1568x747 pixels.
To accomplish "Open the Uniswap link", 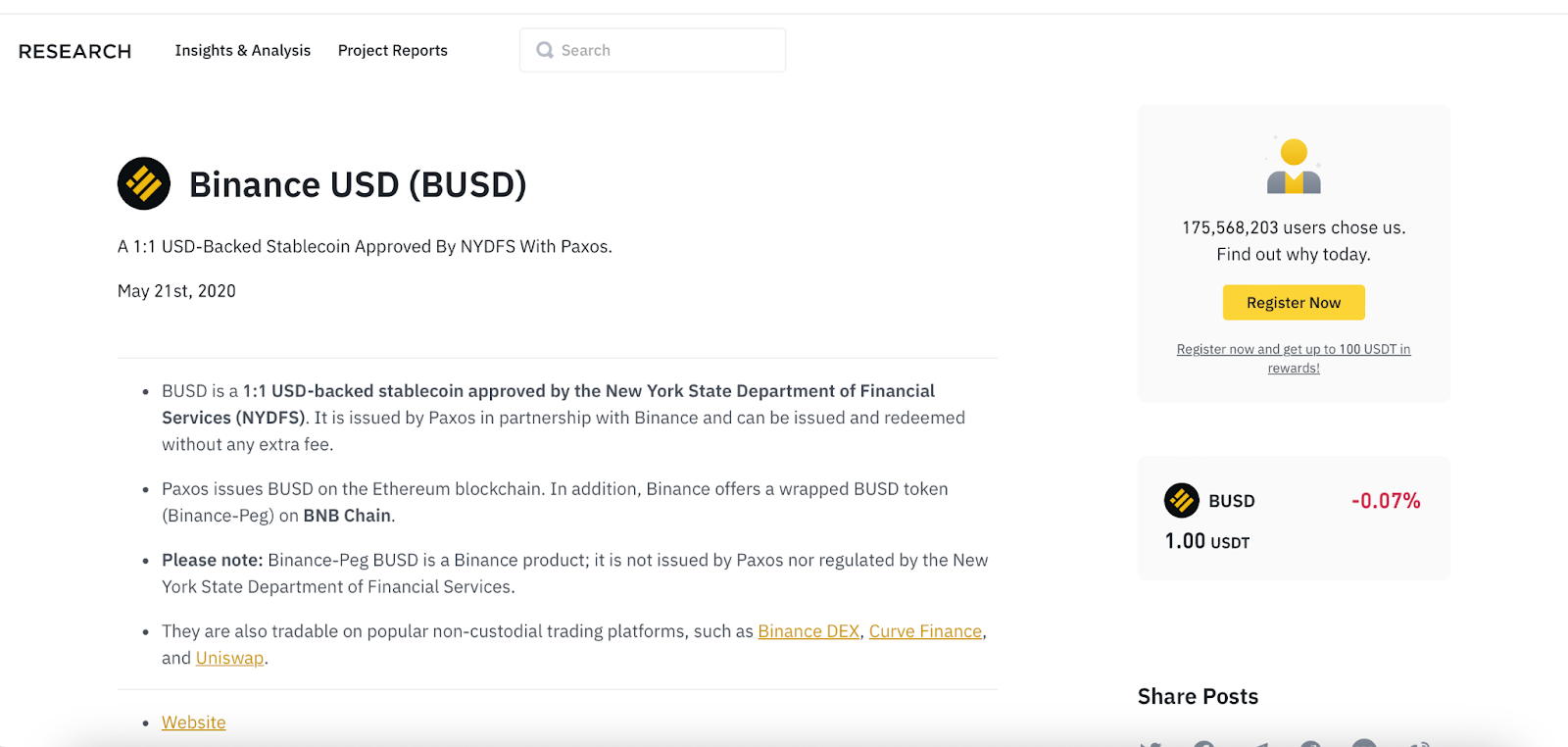I will click(229, 658).
